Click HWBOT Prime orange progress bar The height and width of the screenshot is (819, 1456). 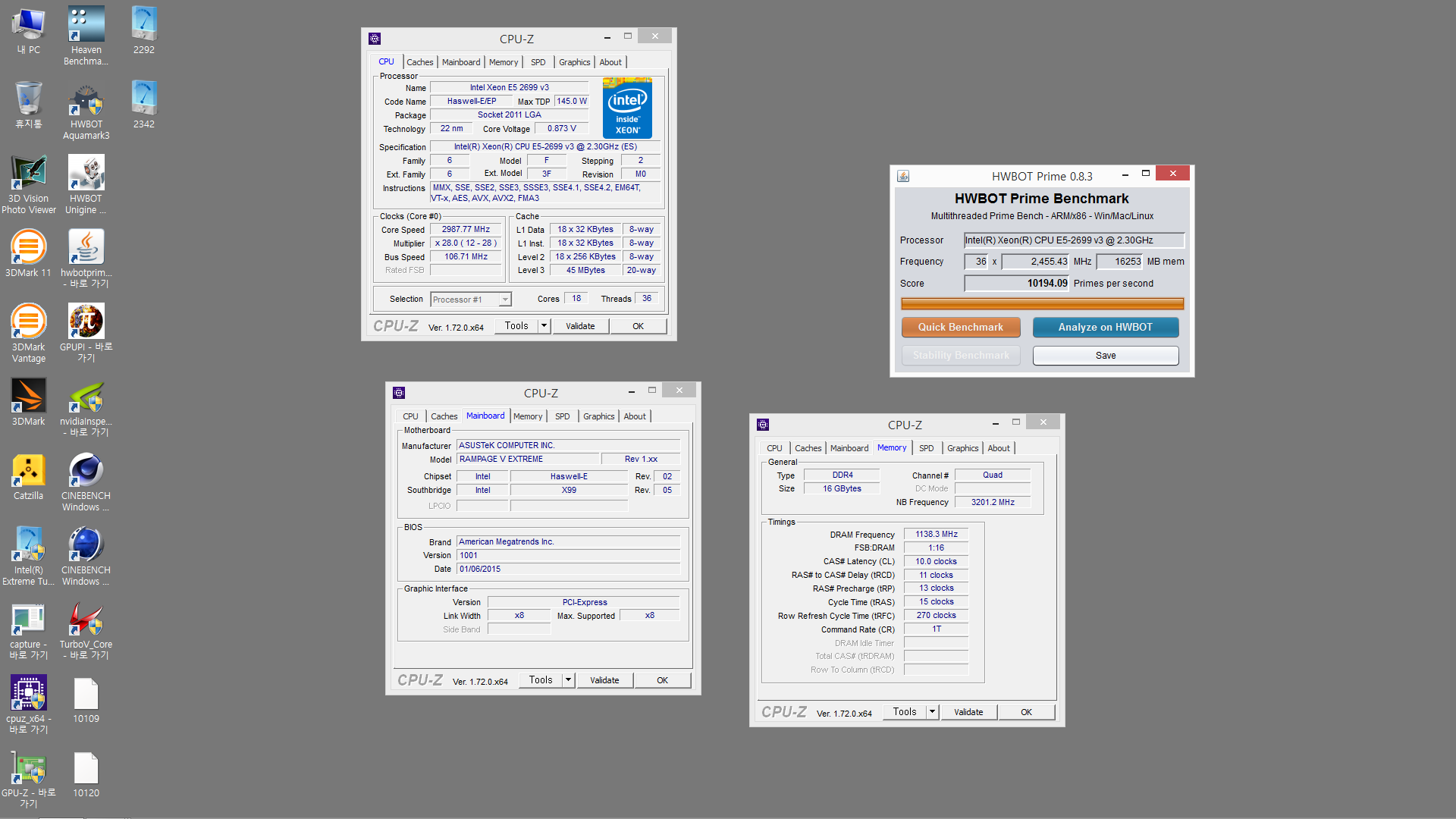click(x=1042, y=304)
